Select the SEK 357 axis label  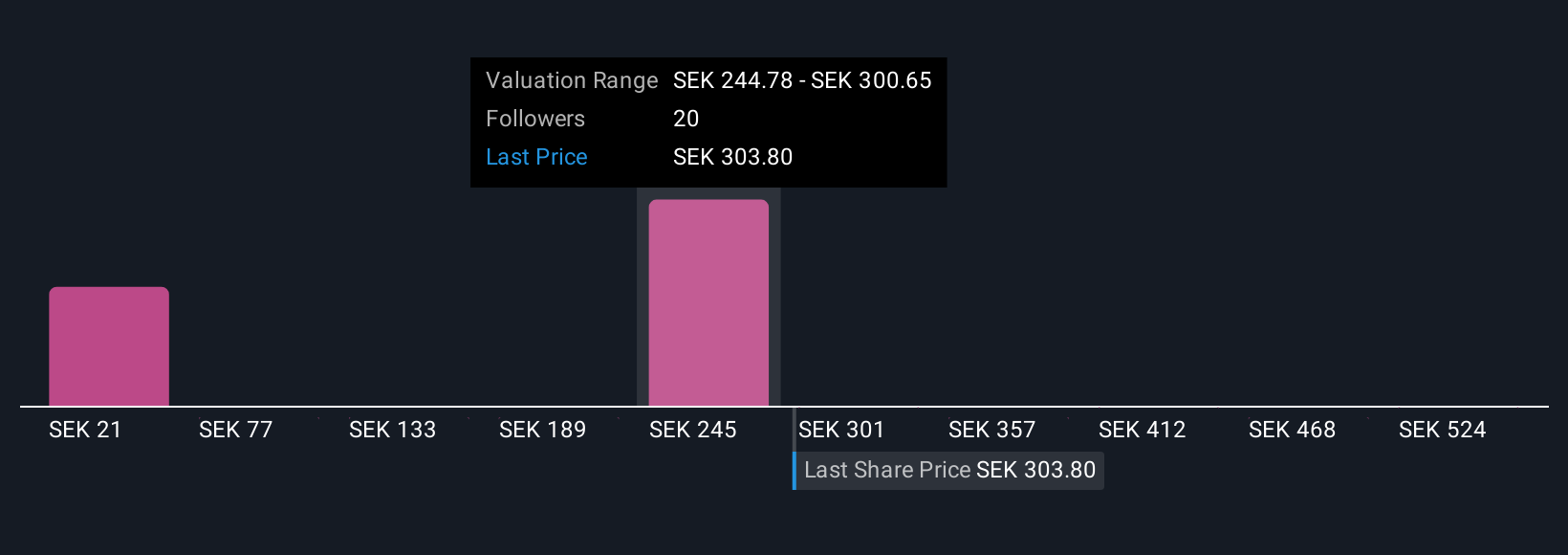coord(991,430)
